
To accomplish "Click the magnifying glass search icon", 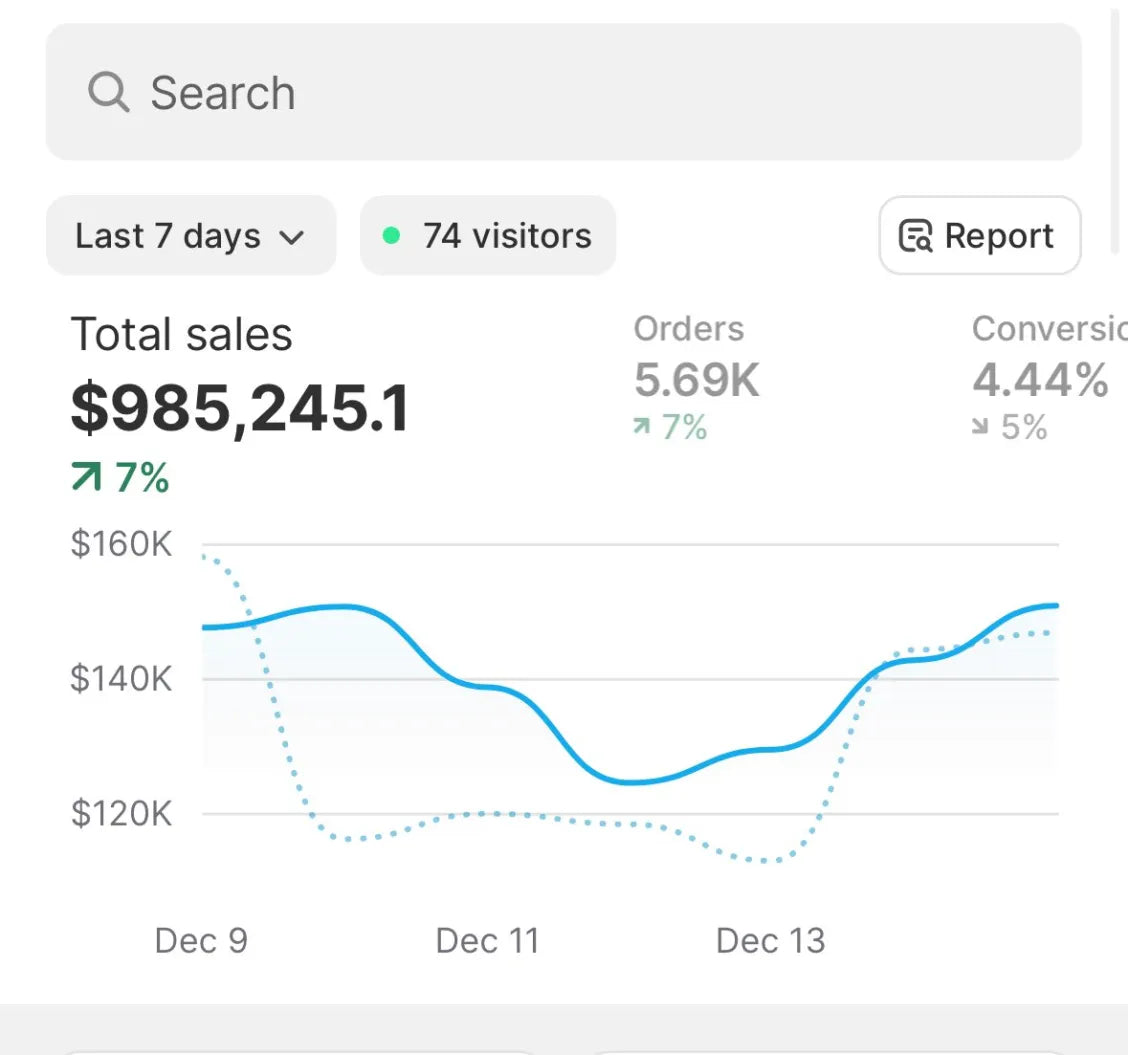I will 108,93.
